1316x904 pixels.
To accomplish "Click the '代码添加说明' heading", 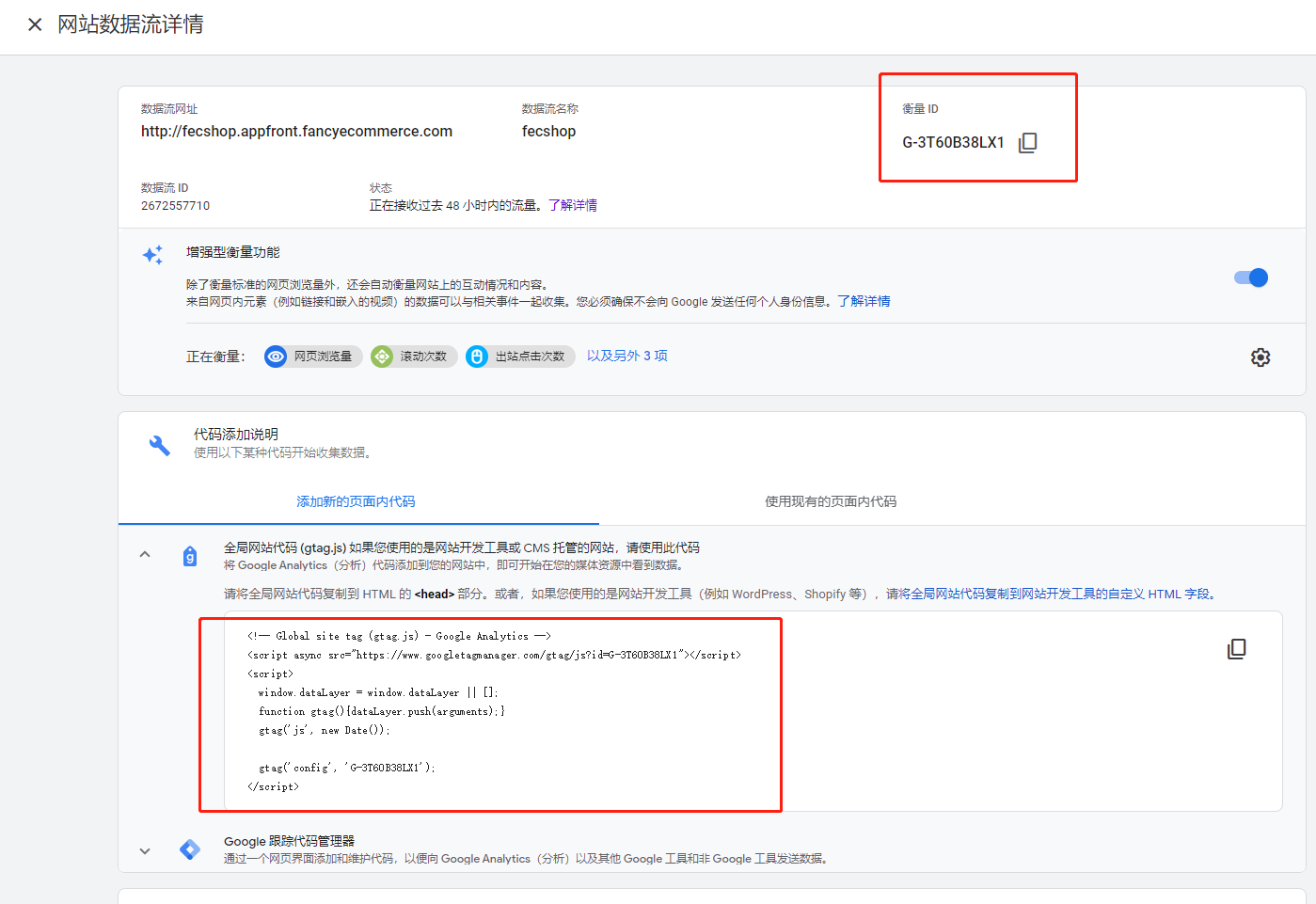I will [235, 435].
